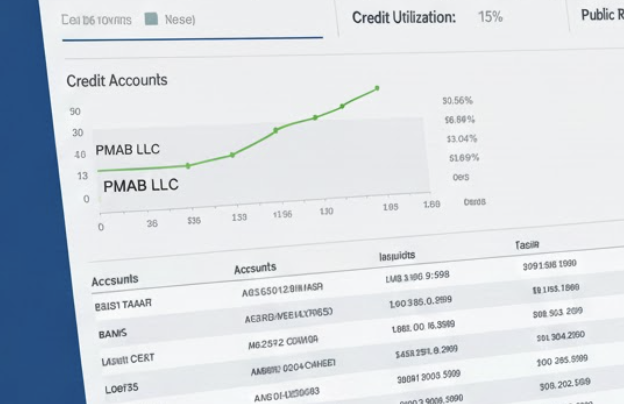Select the PMAB LLC label beside axis value 40
The height and width of the screenshot is (404, 624).
pos(127,150)
